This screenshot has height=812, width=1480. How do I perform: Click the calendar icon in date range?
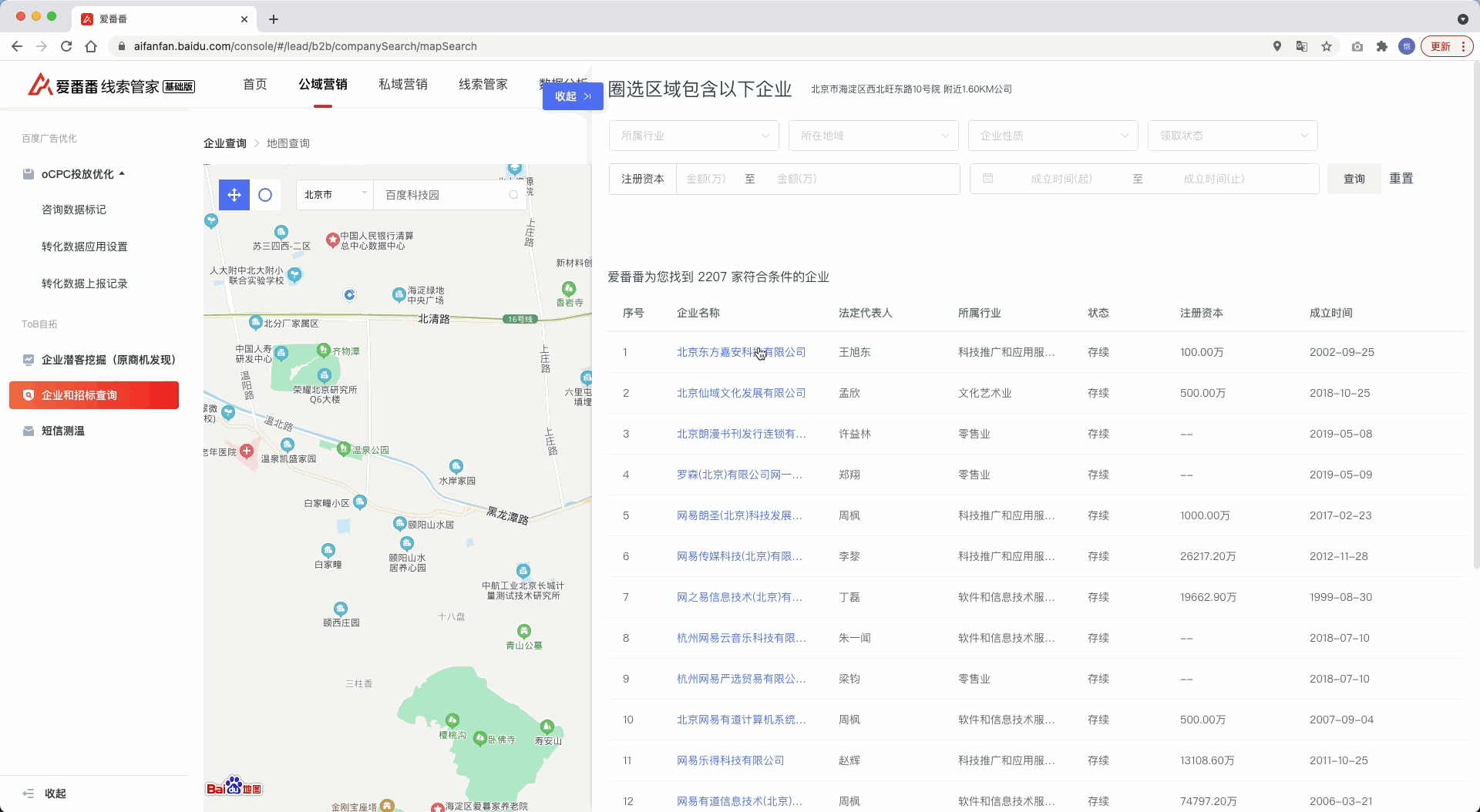(987, 178)
